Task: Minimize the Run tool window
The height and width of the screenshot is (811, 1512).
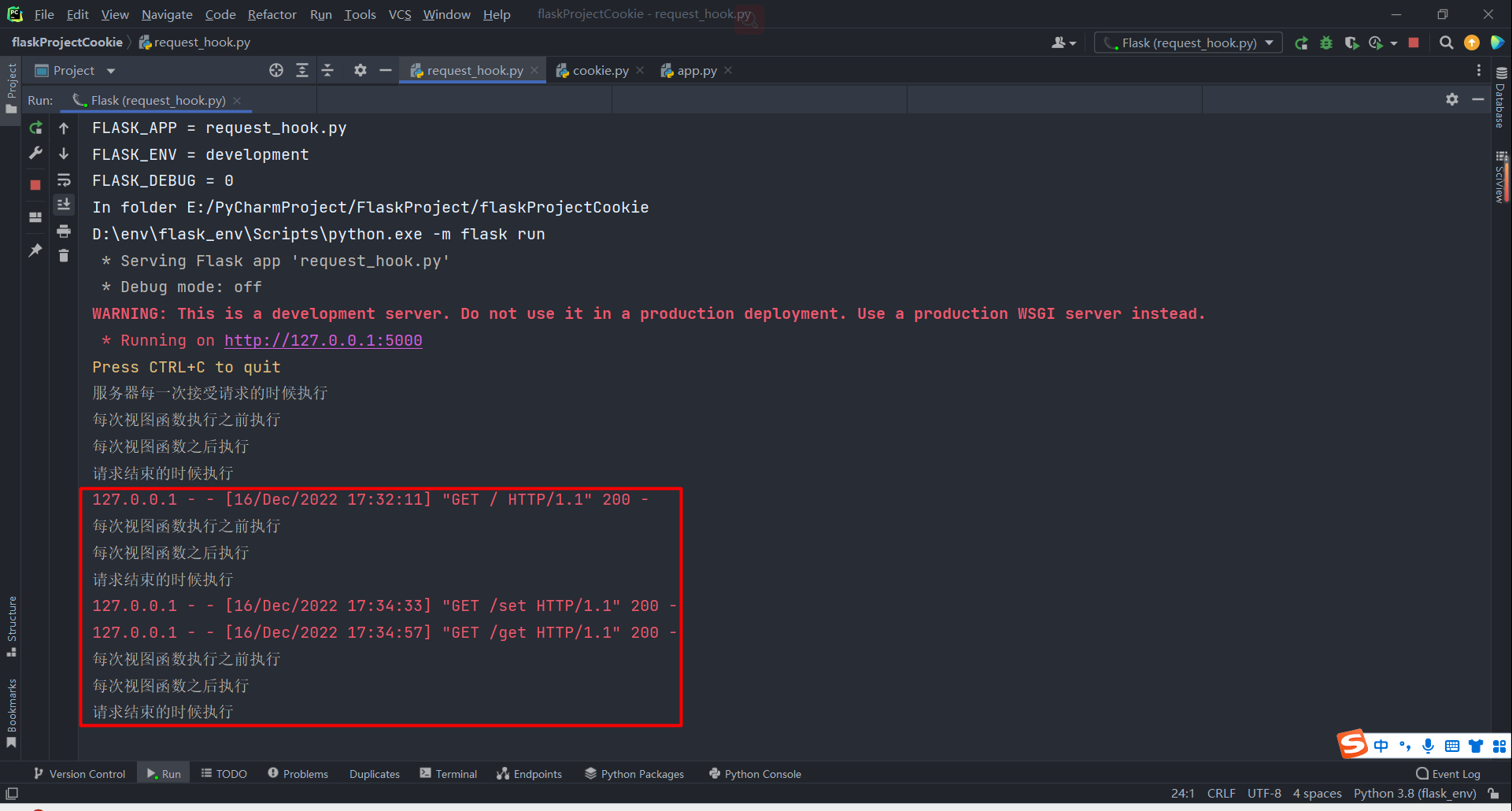Action: tap(1478, 100)
